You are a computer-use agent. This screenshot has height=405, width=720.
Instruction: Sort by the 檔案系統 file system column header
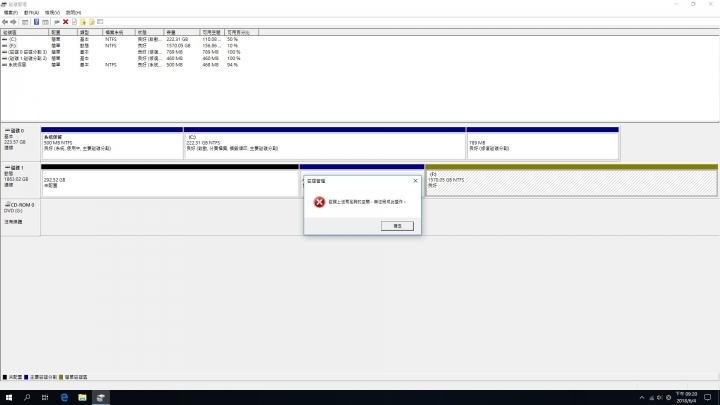[119, 33]
